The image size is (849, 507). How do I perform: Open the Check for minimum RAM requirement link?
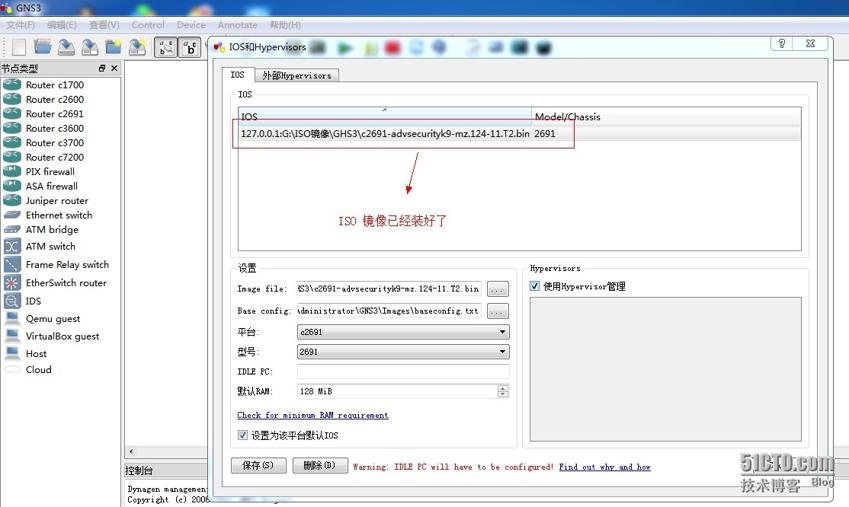312,415
